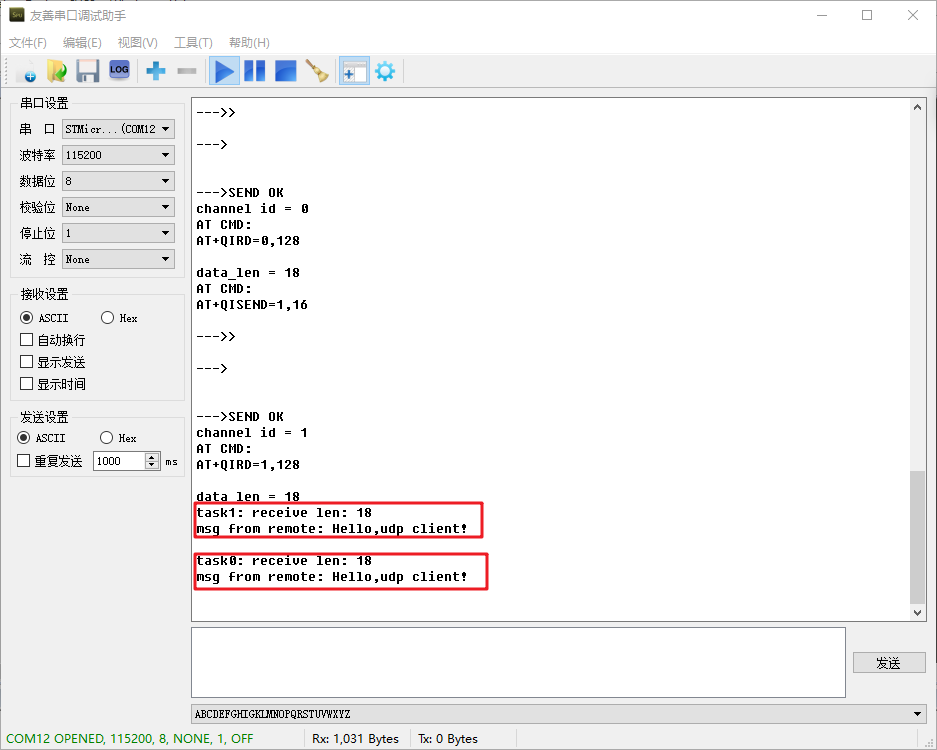Increase repeat interval with up stepper
This screenshot has width=937, height=750.
pos(152,457)
